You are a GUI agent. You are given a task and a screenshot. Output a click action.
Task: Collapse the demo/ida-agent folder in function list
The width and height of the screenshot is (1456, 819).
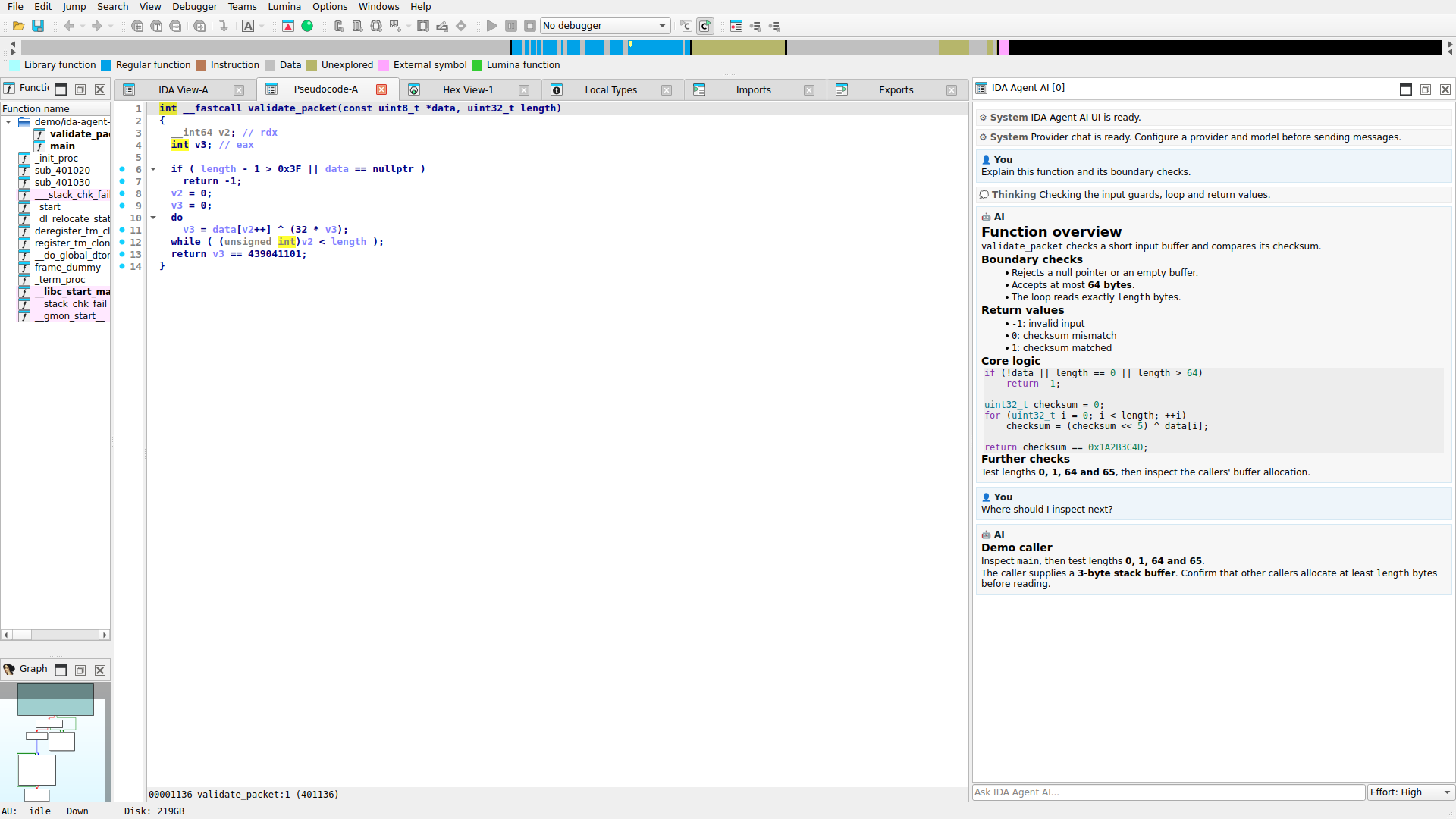(8, 122)
